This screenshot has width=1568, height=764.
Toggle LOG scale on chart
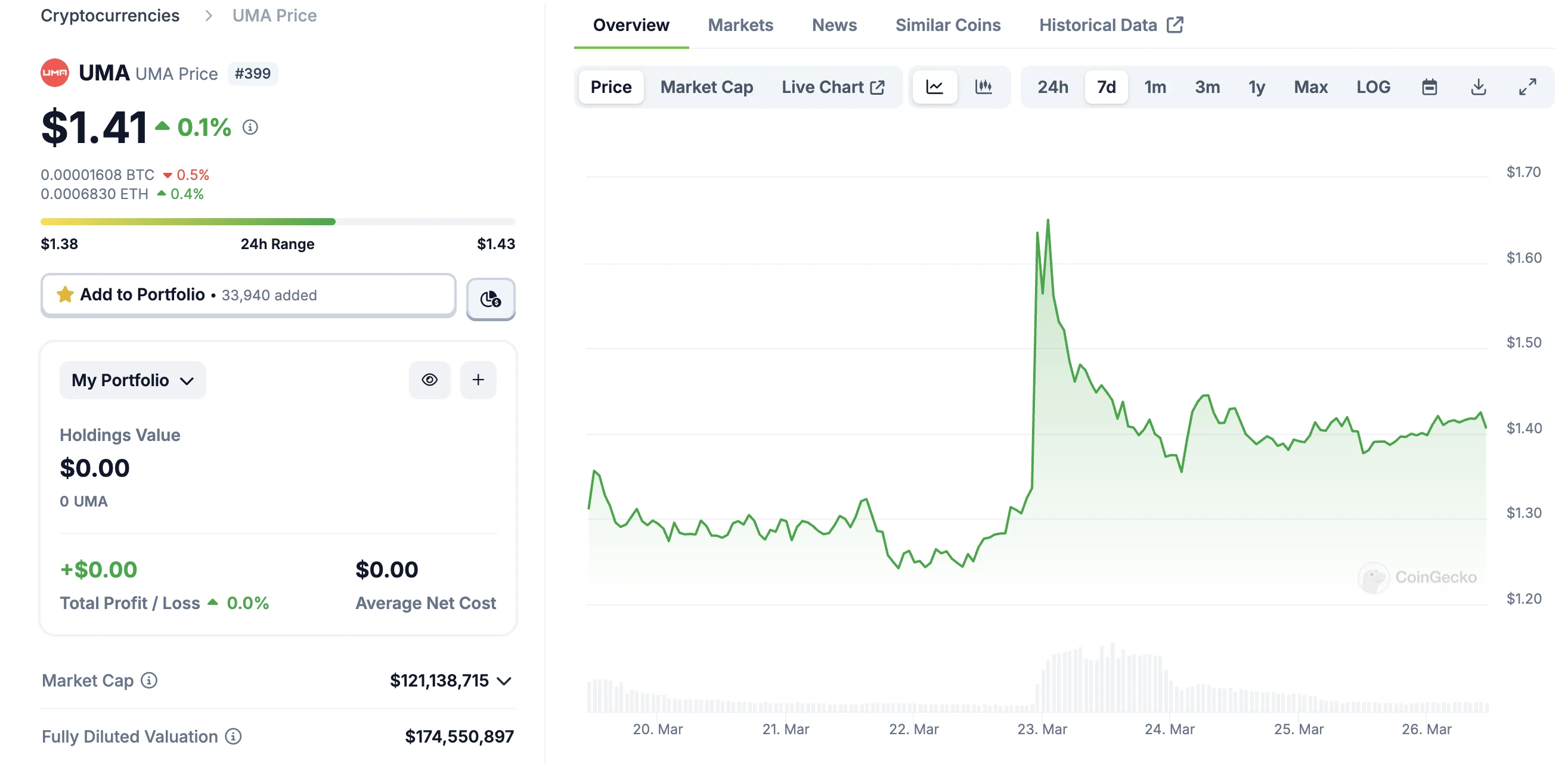1372,87
